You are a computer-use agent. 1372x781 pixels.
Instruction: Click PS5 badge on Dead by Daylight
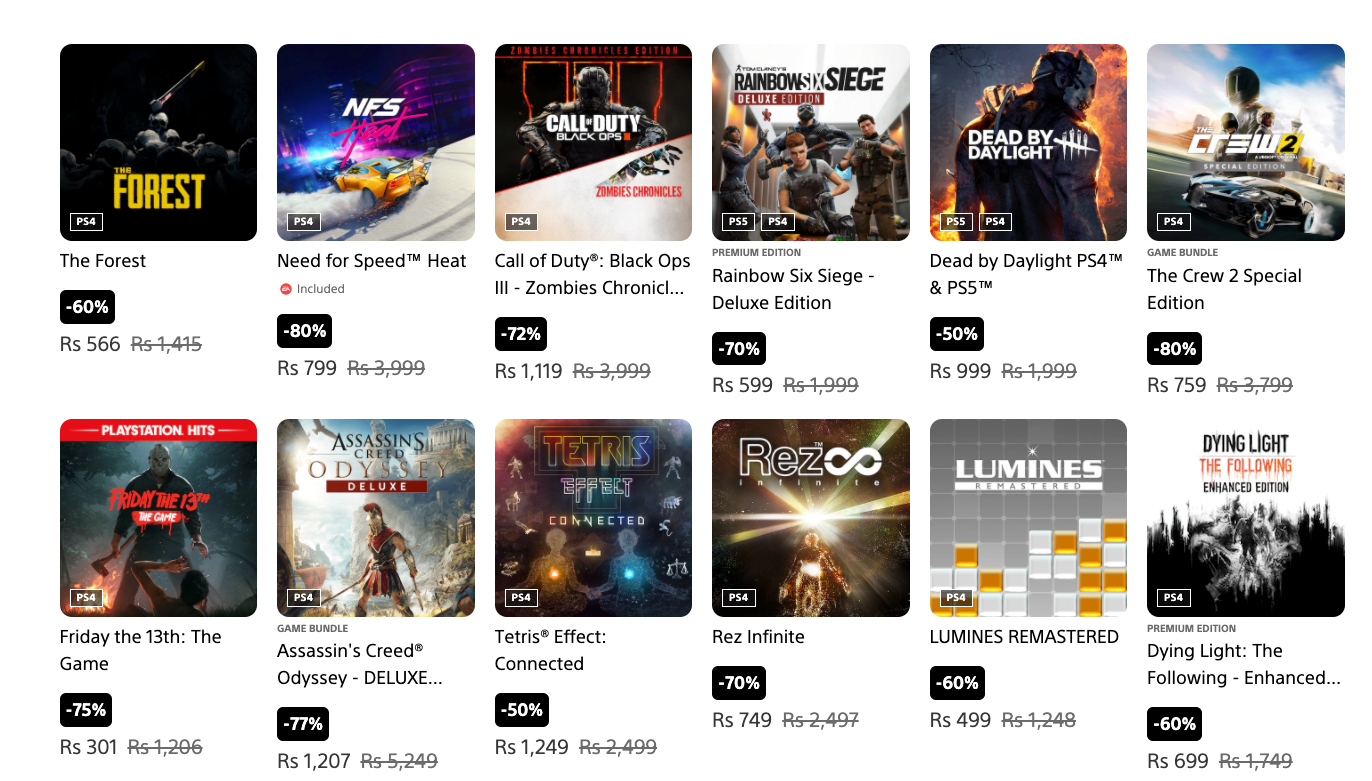[956, 222]
